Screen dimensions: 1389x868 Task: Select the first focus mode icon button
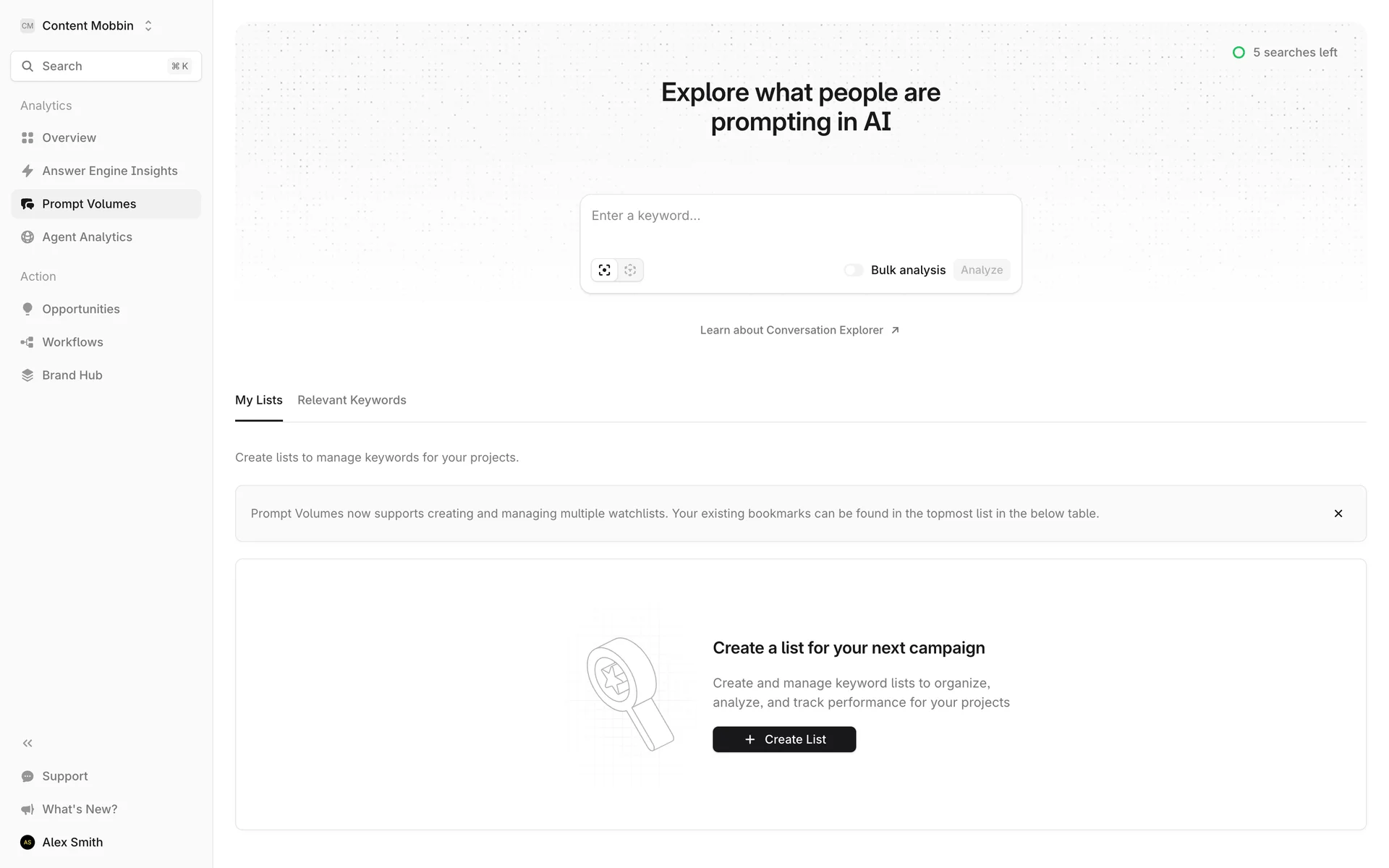(x=605, y=270)
